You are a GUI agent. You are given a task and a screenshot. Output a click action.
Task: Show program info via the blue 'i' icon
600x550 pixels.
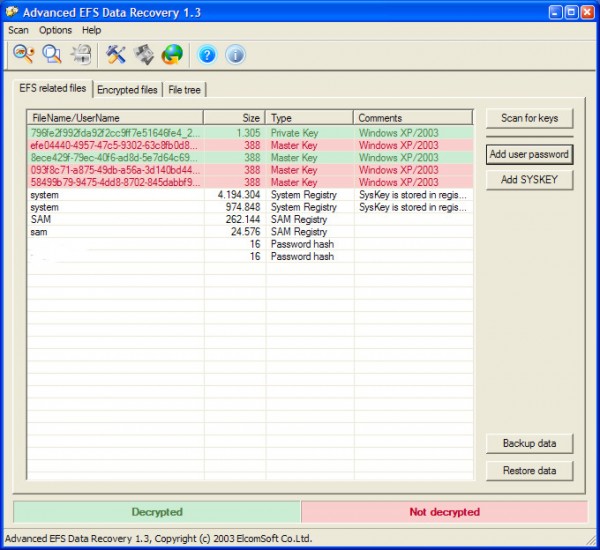coord(235,55)
